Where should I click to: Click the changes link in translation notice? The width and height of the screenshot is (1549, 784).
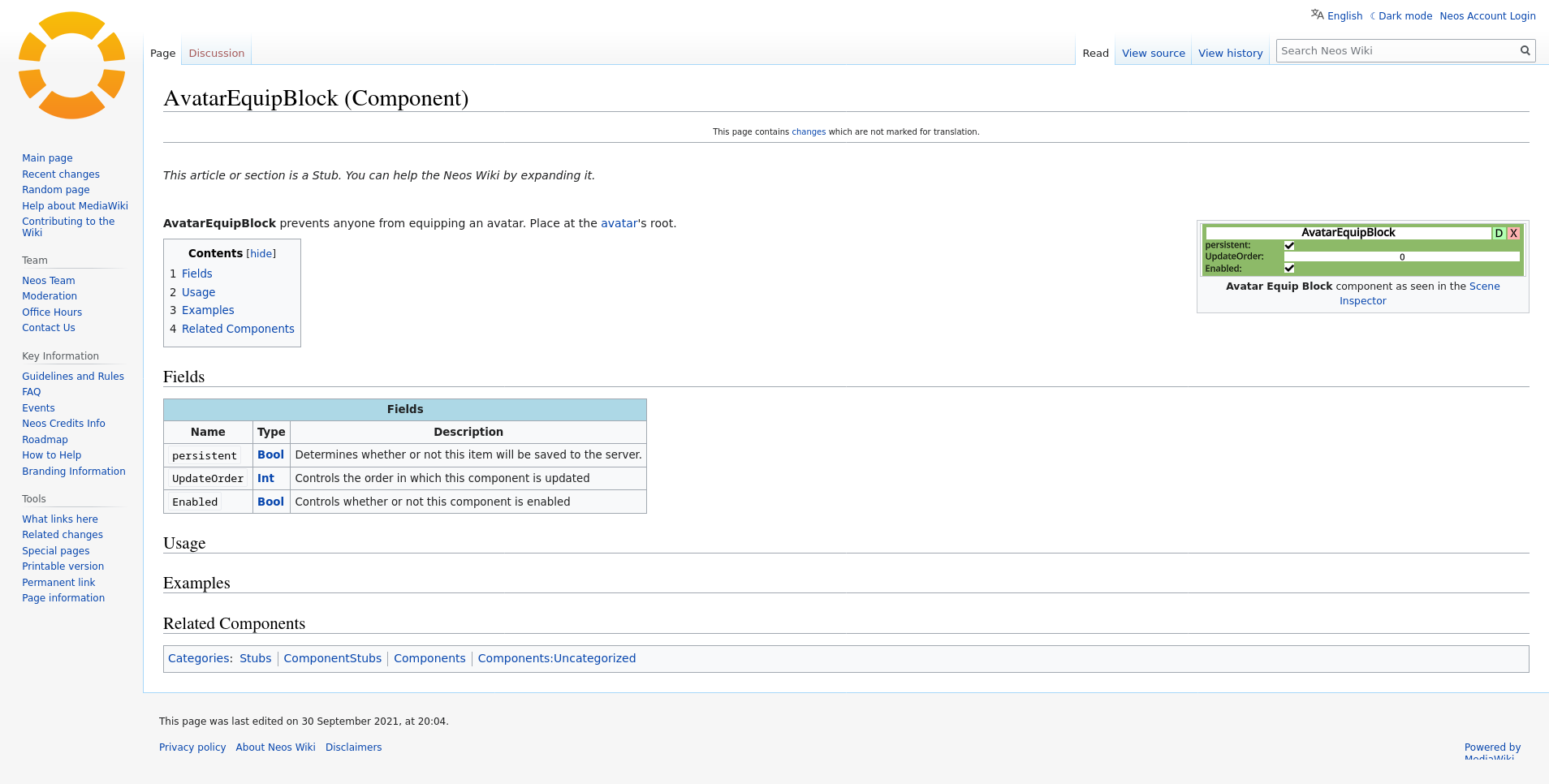(x=809, y=132)
